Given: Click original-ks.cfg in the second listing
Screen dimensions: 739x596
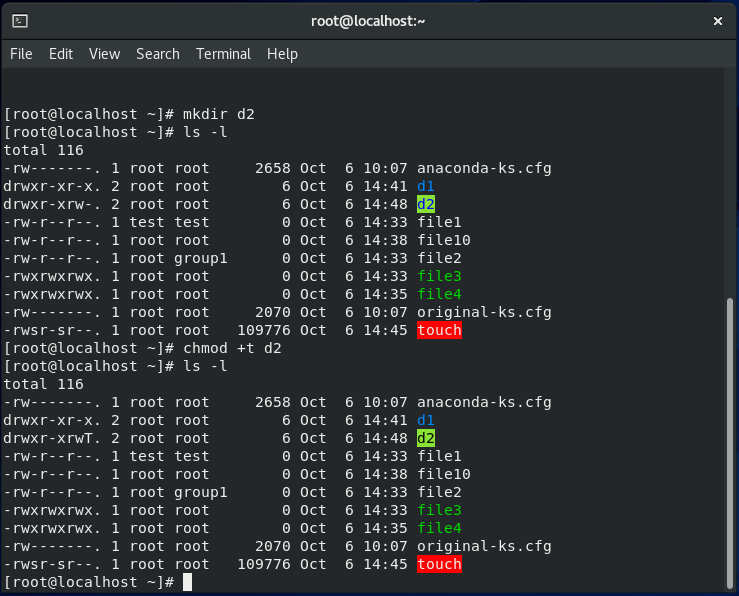Looking at the screenshot, I should [x=484, y=546].
